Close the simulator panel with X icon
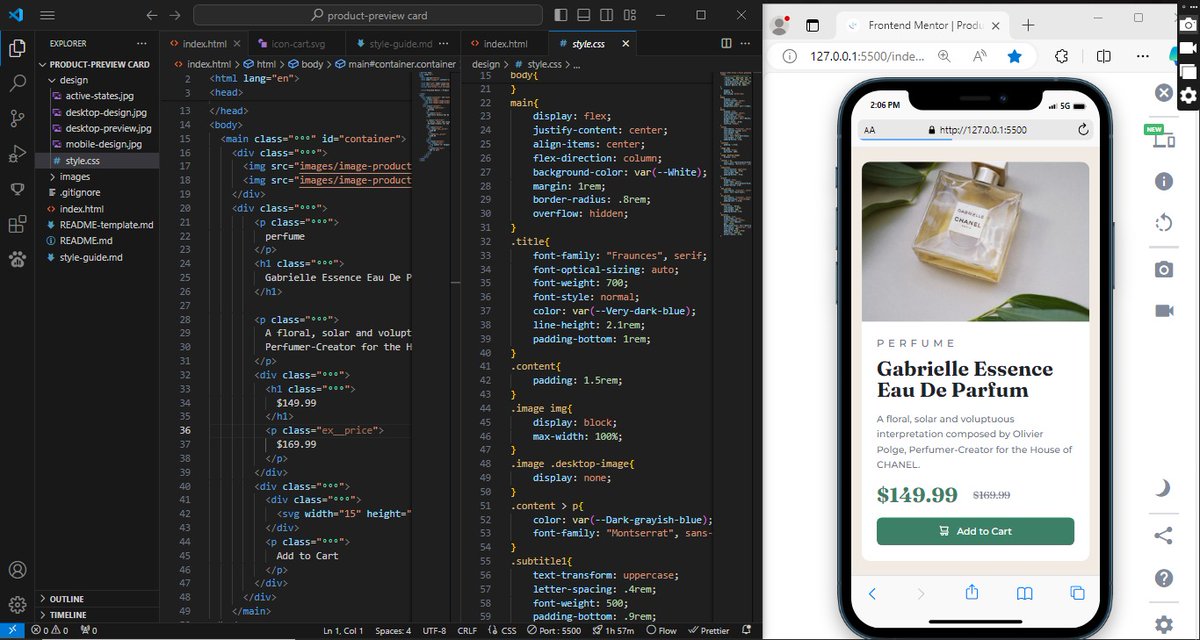Screen dimensions: 1200x640 pyautogui.click(x=1163, y=93)
